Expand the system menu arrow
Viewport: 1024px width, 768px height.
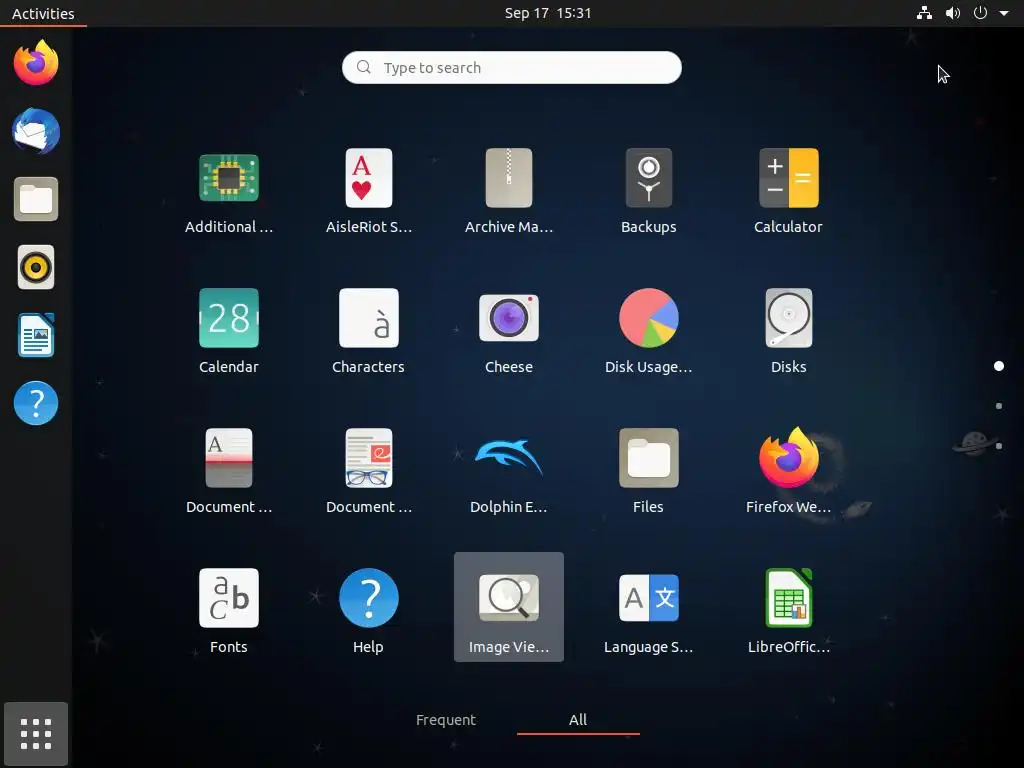click(x=1004, y=13)
